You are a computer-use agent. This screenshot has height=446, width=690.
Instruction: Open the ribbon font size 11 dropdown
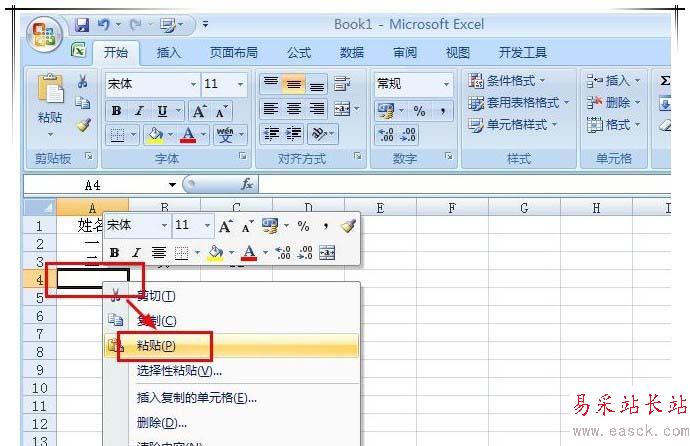coord(240,84)
